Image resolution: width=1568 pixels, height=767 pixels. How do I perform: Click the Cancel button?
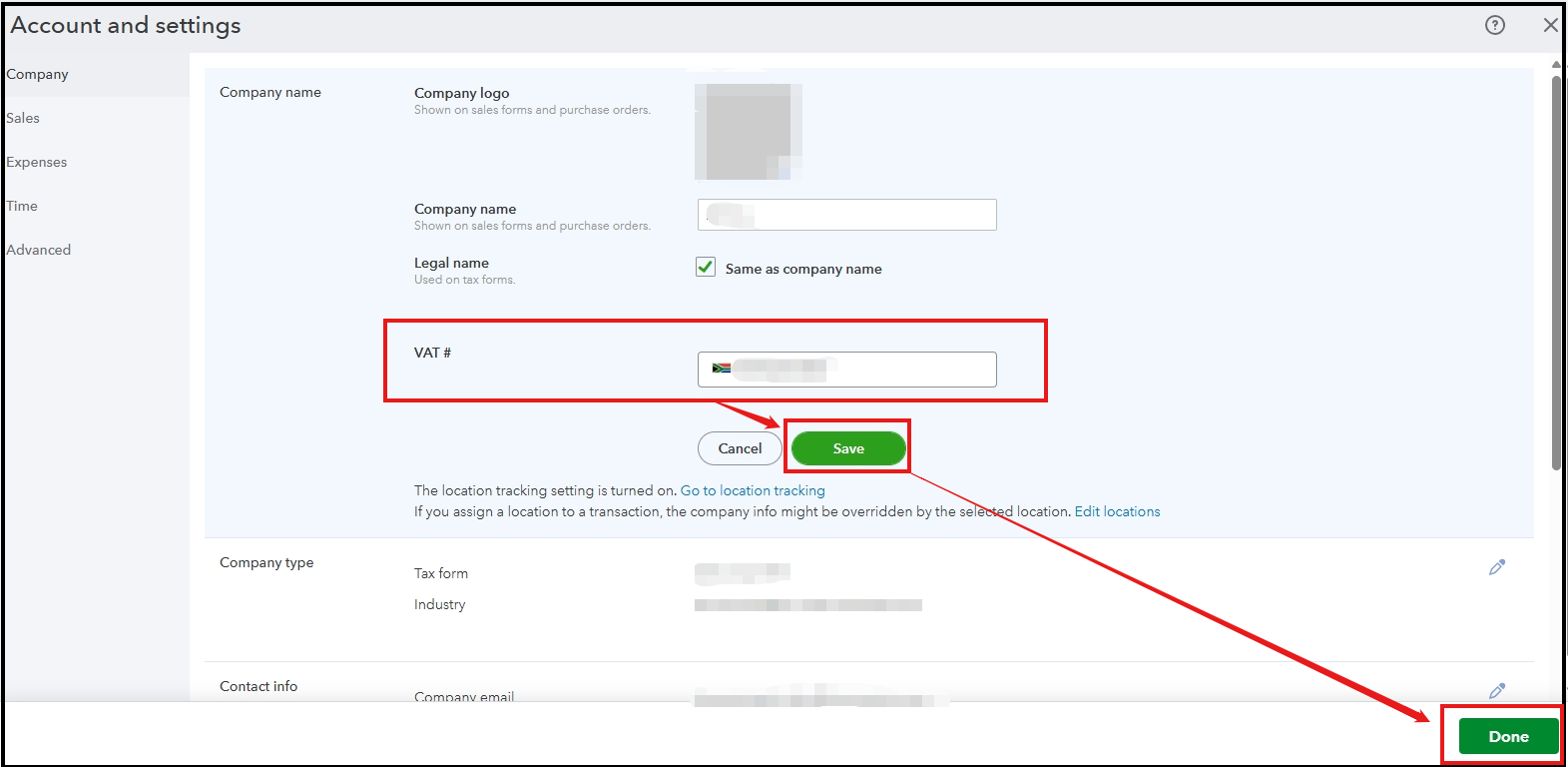click(x=740, y=448)
